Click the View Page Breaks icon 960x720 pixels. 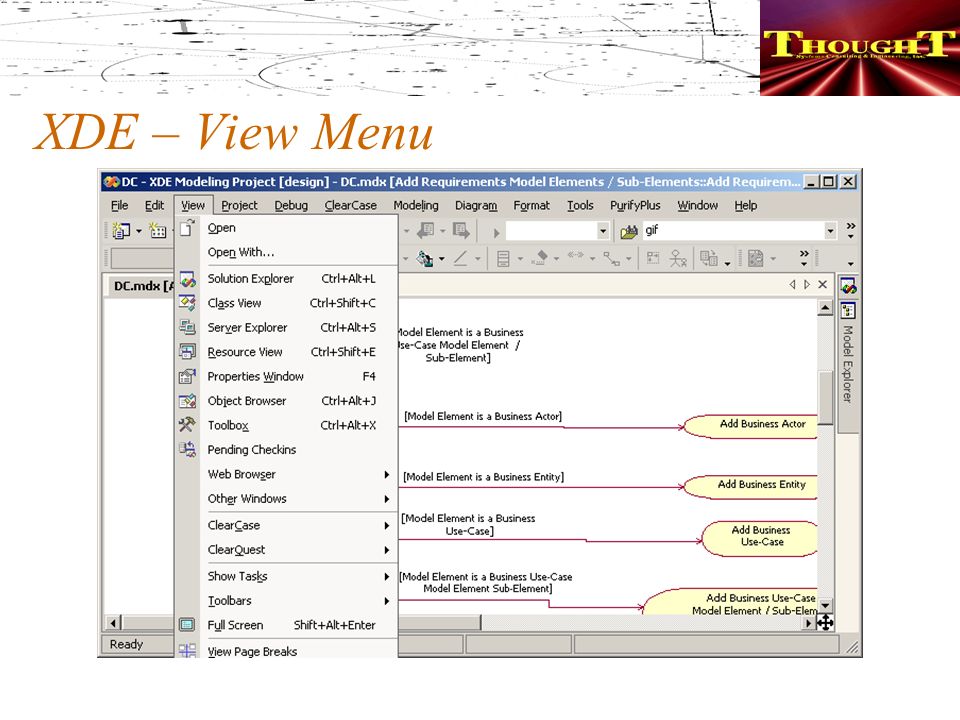pos(187,650)
